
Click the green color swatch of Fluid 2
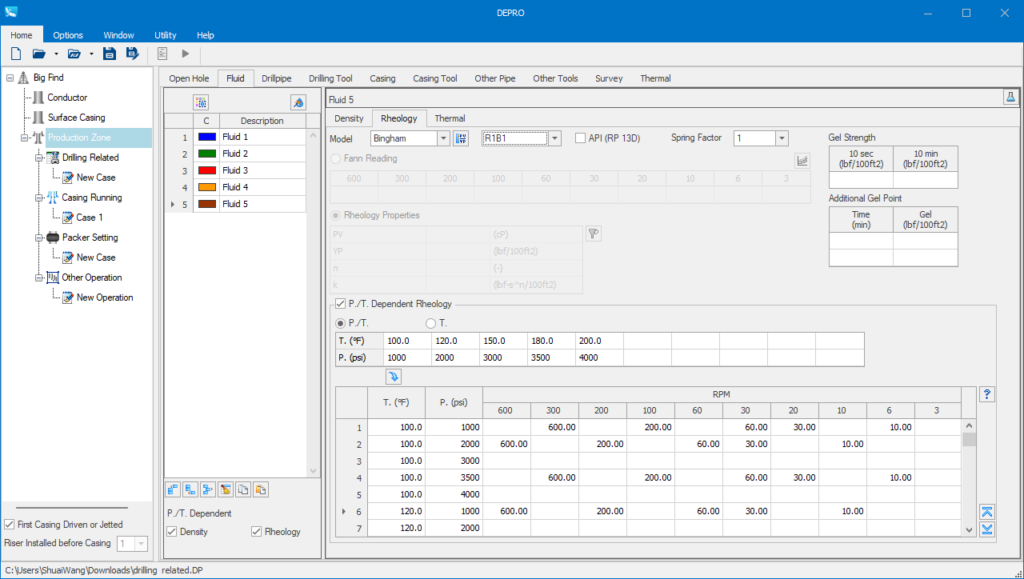tap(206, 154)
